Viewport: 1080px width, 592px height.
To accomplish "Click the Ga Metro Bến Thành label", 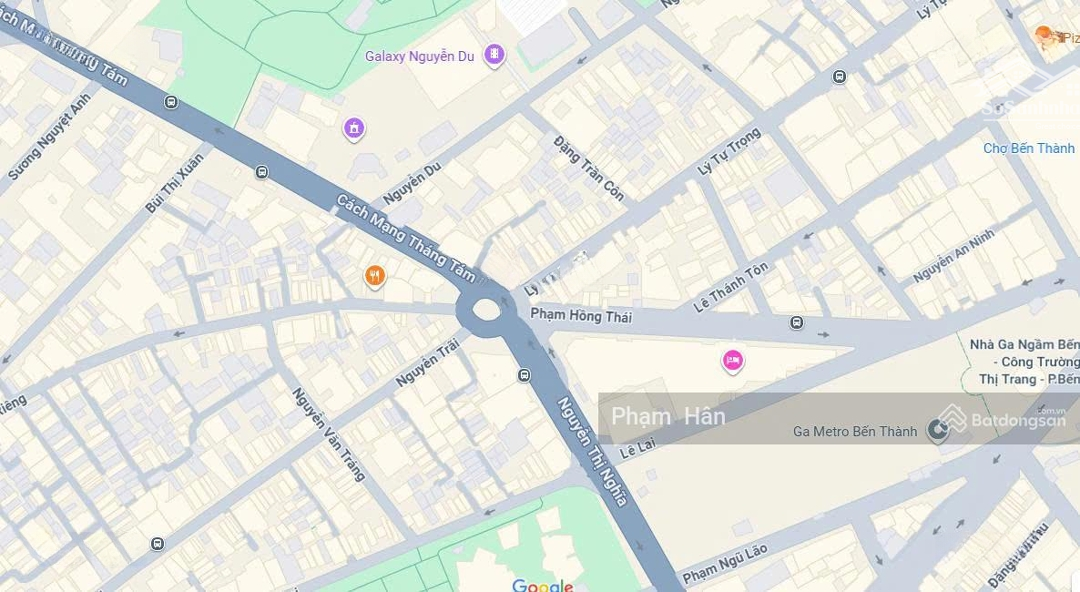I will pyautogui.click(x=855, y=431).
